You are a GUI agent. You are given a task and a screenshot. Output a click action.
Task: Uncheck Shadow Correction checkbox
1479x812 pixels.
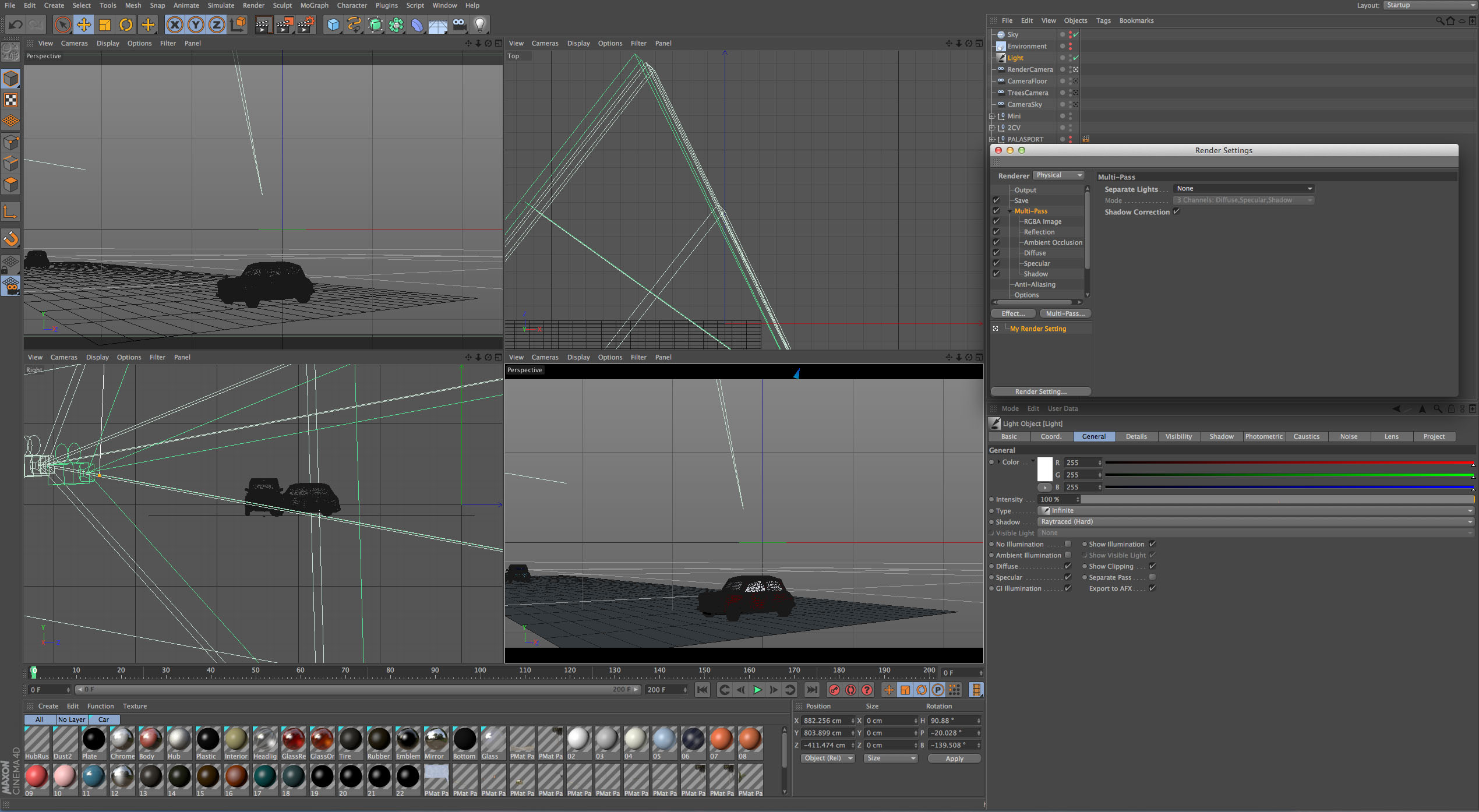(1177, 212)
